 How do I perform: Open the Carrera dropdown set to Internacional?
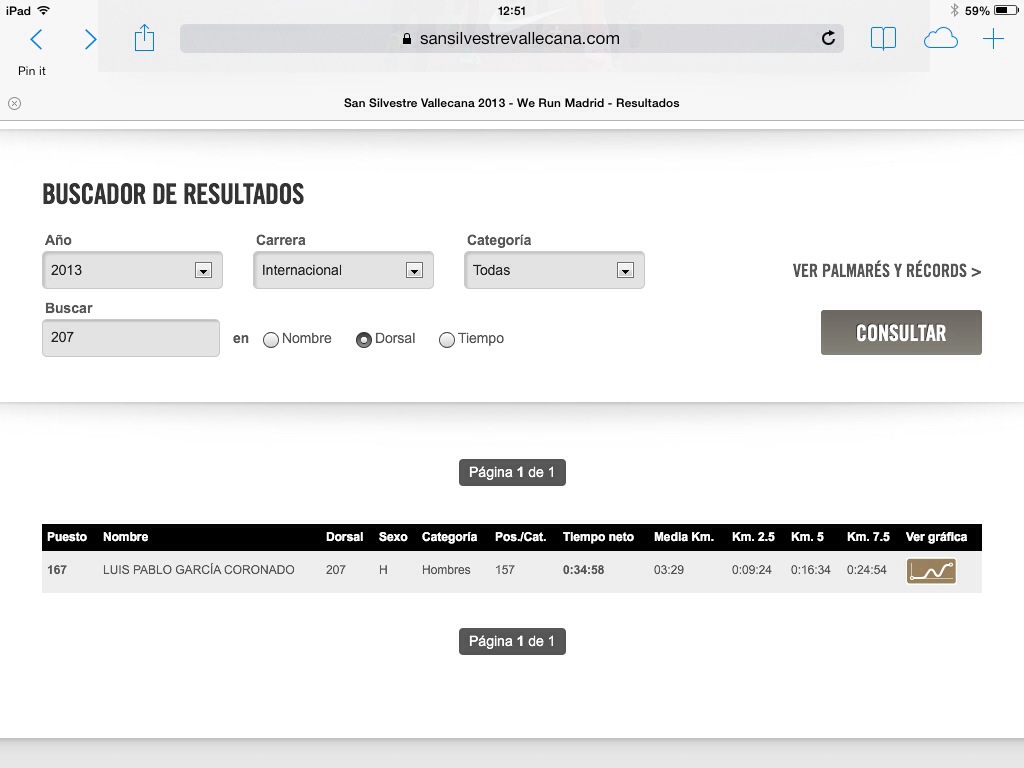tap(343, 270)
